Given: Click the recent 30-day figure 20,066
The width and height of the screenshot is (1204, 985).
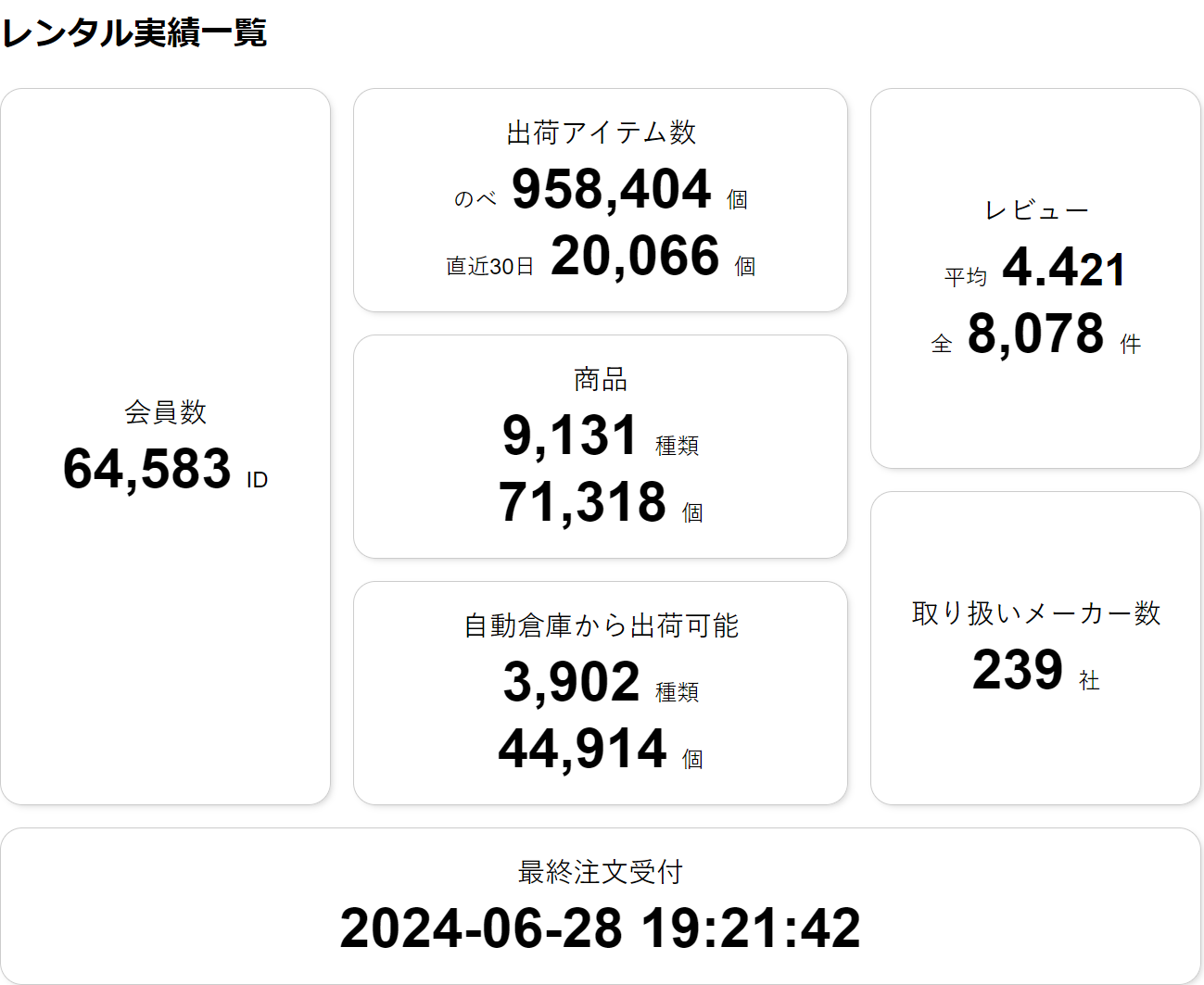Looking at the screenshot, I should coord(635,256).
